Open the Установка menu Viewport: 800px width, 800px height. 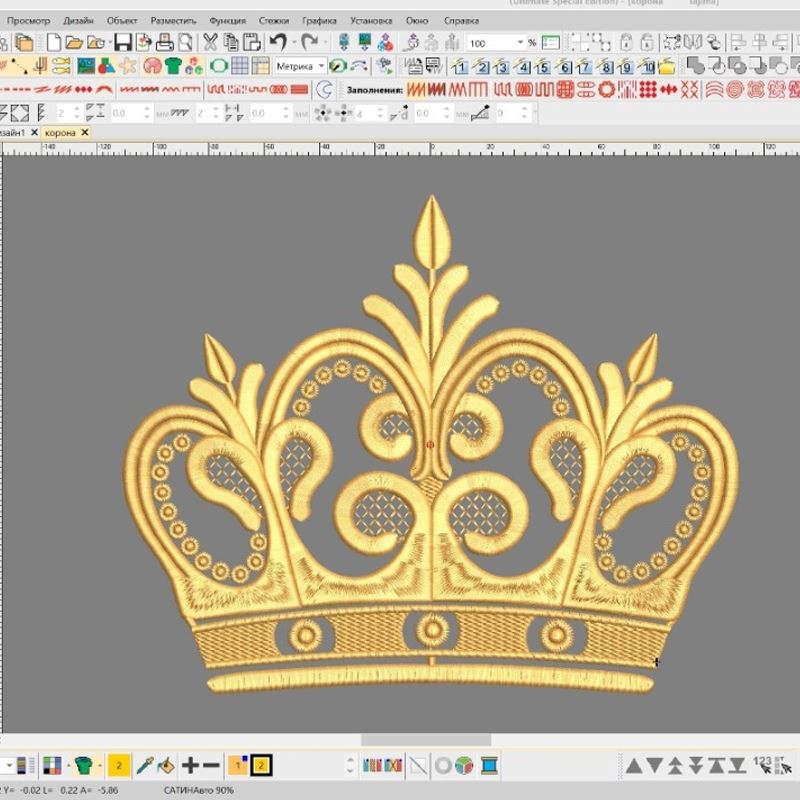click(x=371, y=20)
